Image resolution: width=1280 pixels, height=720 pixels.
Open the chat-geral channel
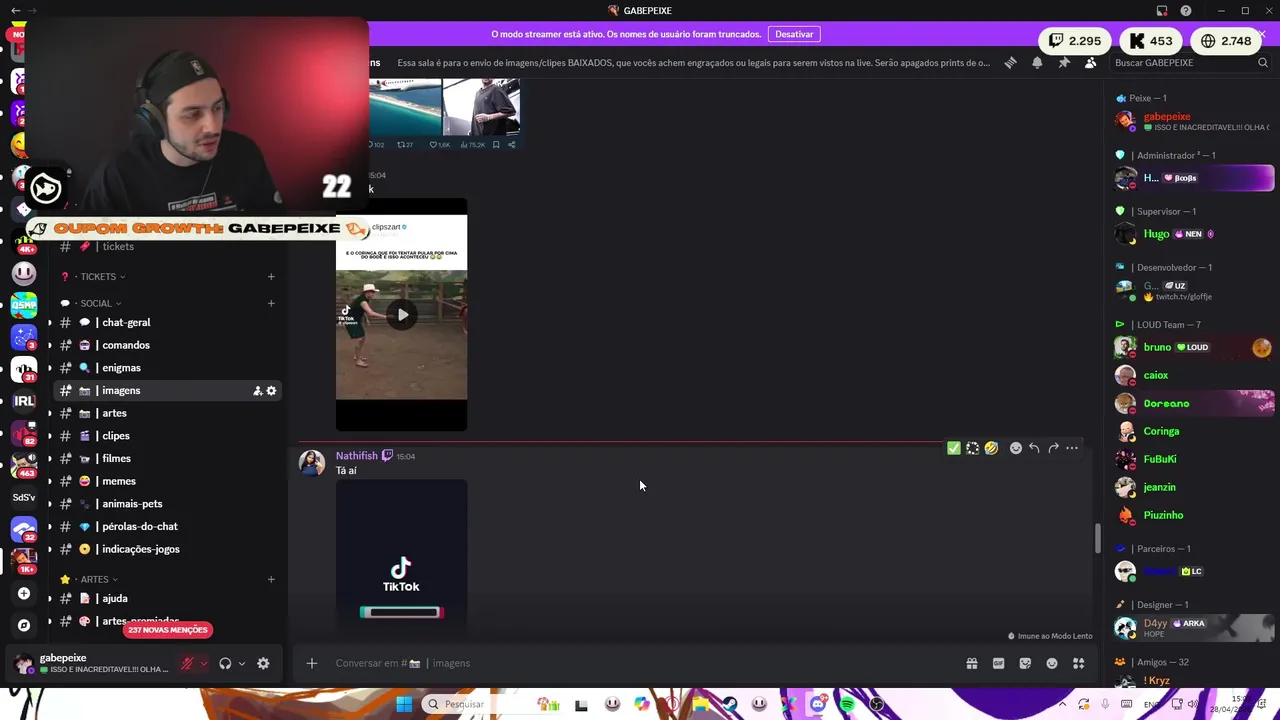click(x=167, y=322)
